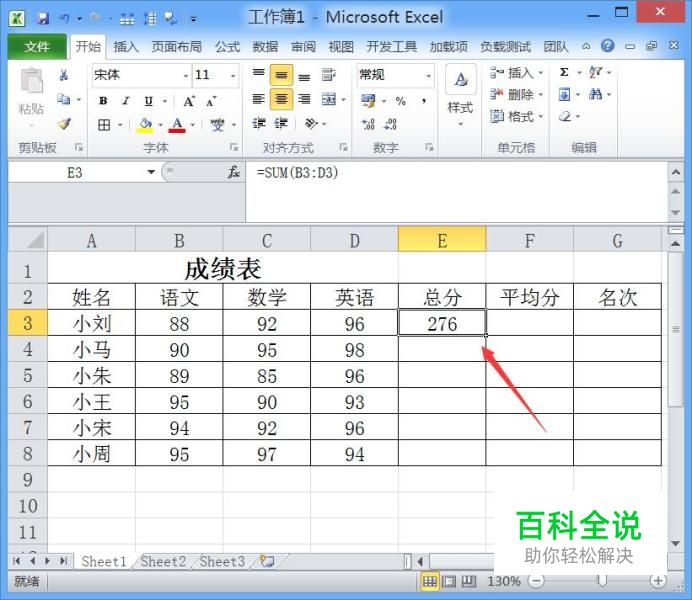Toggle Underline formatting

click(x=149, y=101)
